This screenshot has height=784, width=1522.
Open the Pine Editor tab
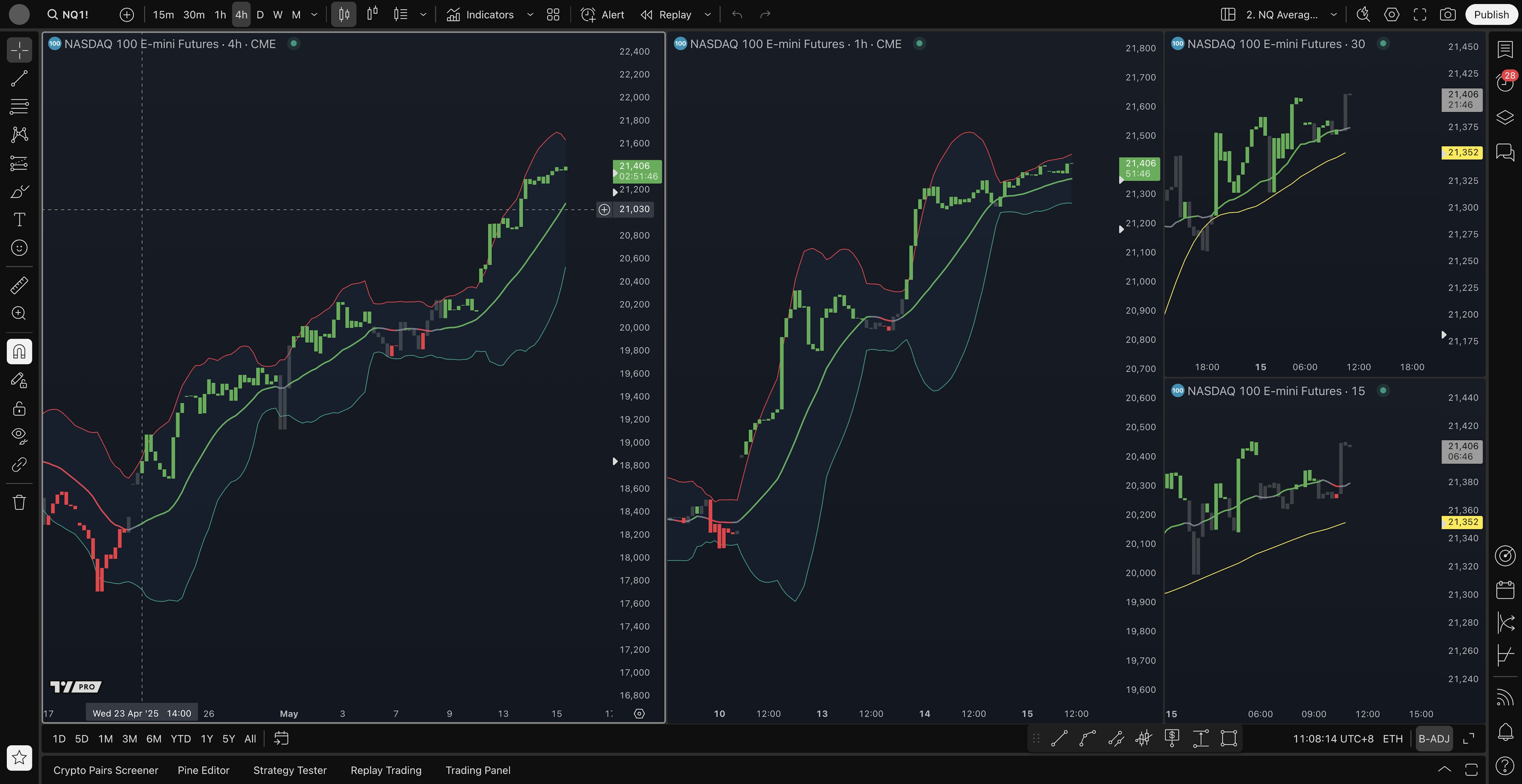click(203, 770)
